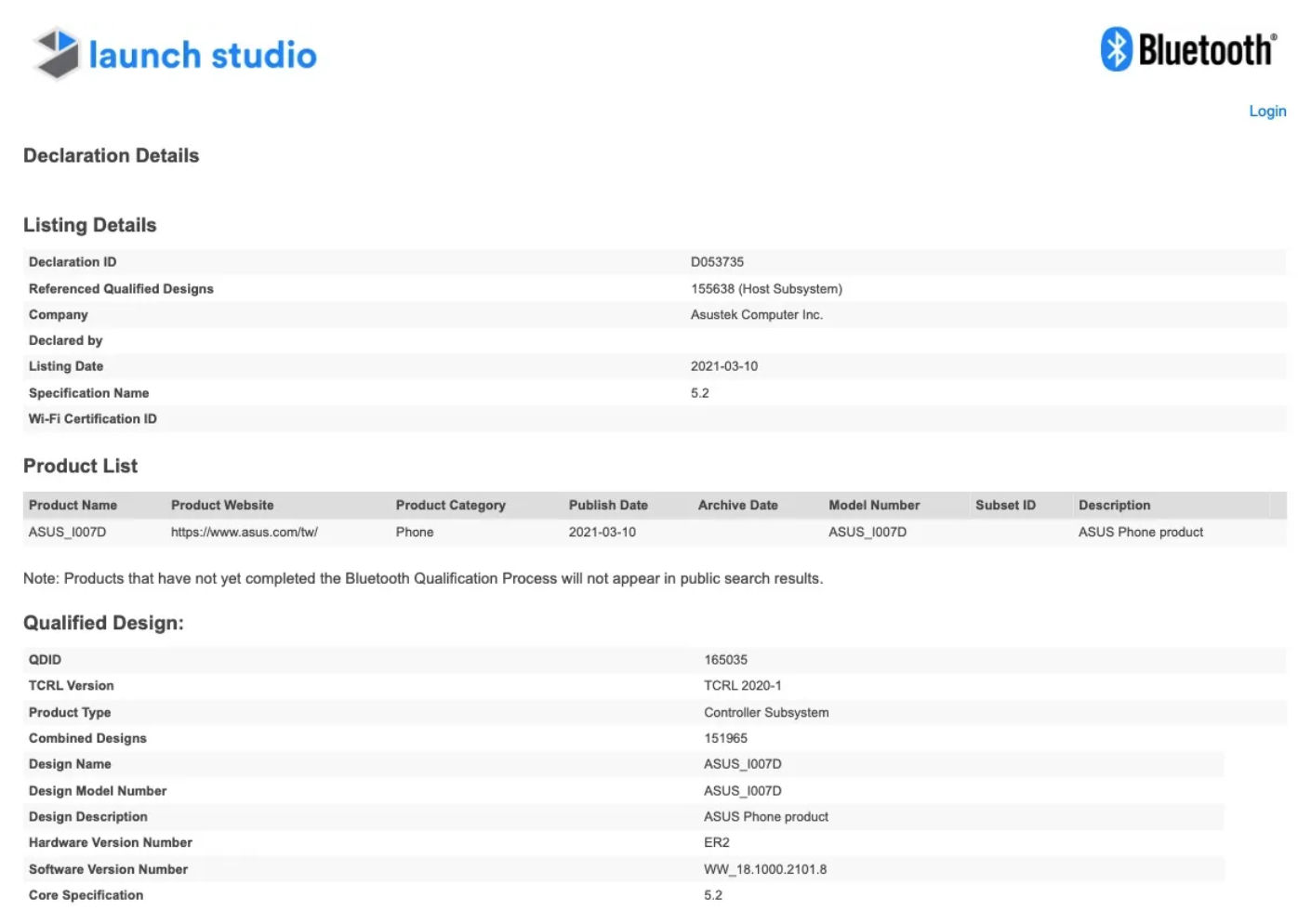Click the Design Name value ASUS_I007D
The width and height of the screenshot is (1298, 924).
(743, 764)
